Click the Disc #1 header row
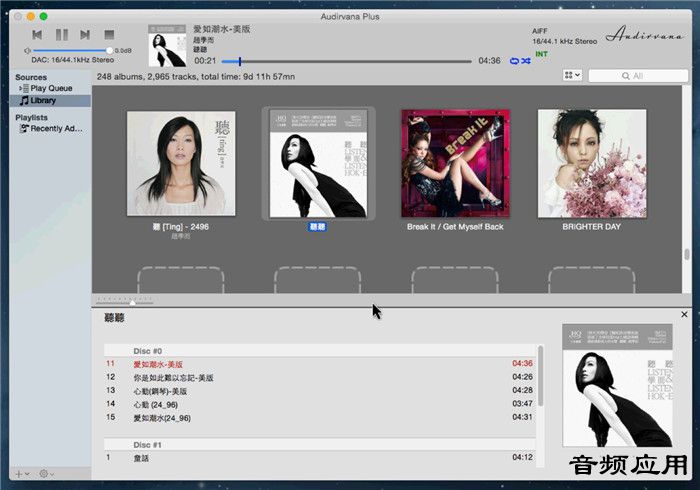Image resolution: width=700 pixels, height=490 pixels. (320, 445)
